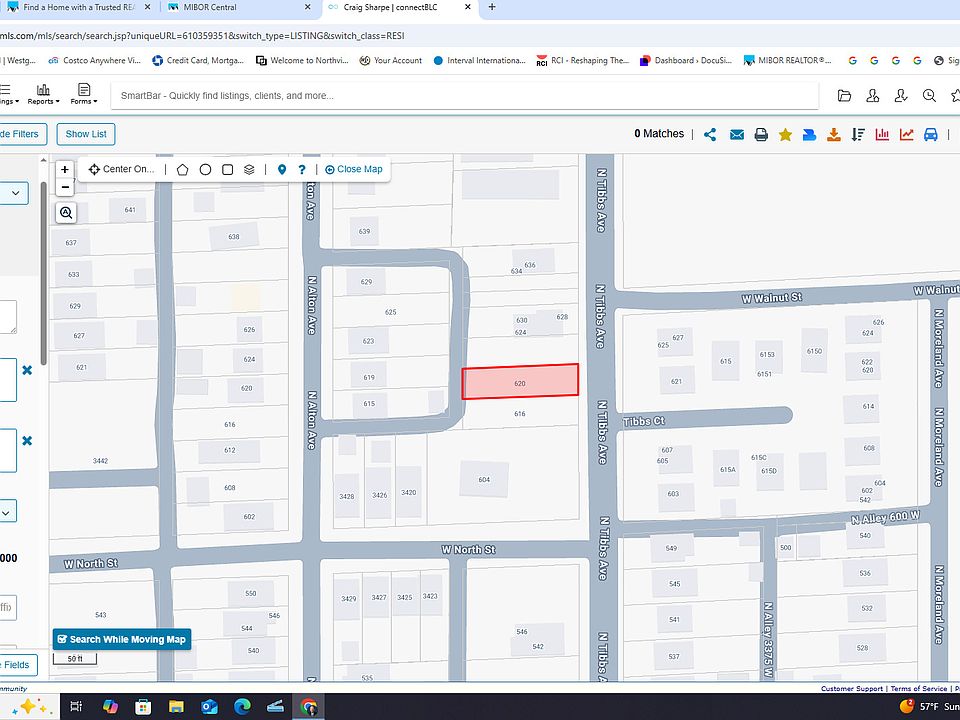Click the share results icon
The width and height of the screenshot is (960, 720).
(x=710, y=135)
